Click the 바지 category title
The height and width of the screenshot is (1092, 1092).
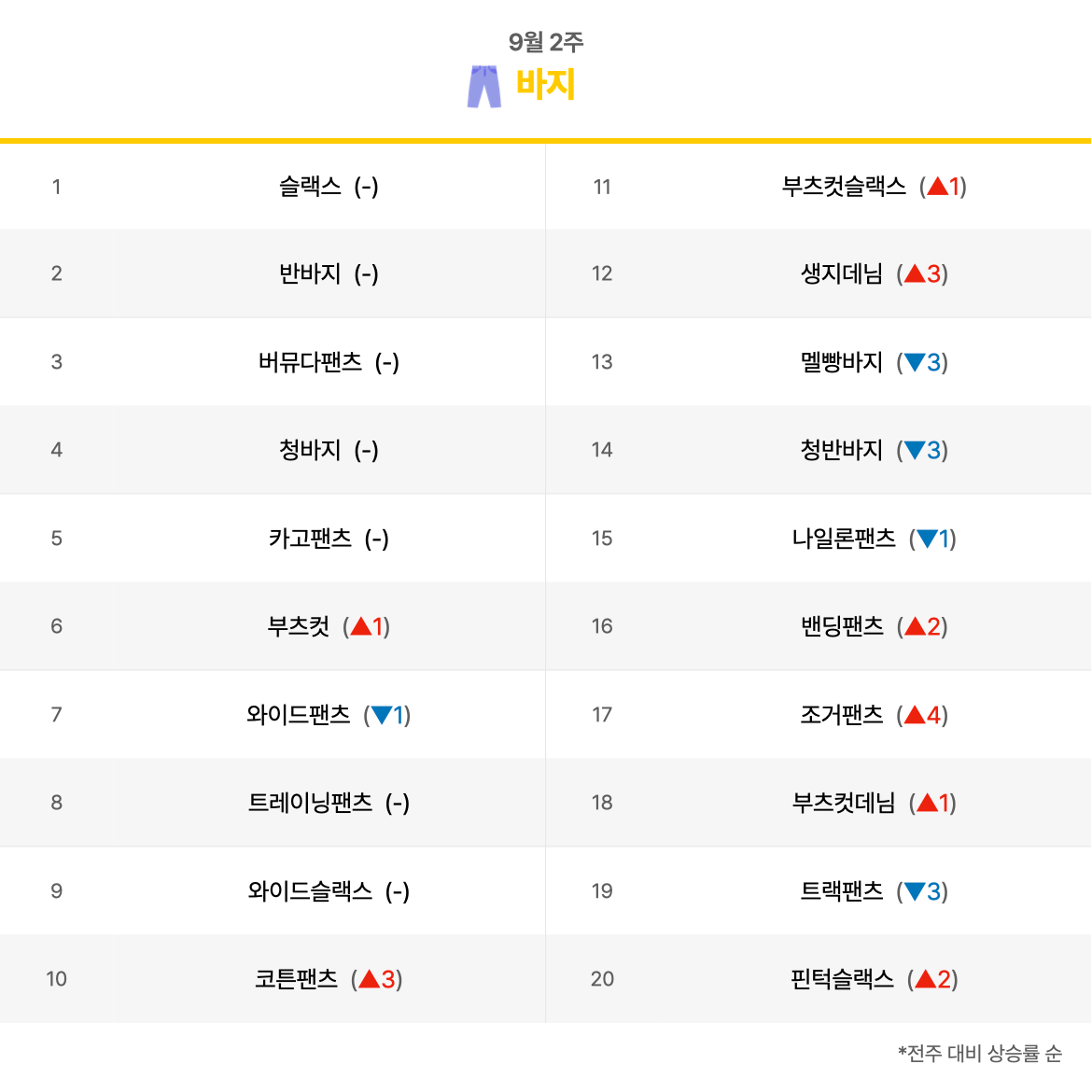(545, 84)
